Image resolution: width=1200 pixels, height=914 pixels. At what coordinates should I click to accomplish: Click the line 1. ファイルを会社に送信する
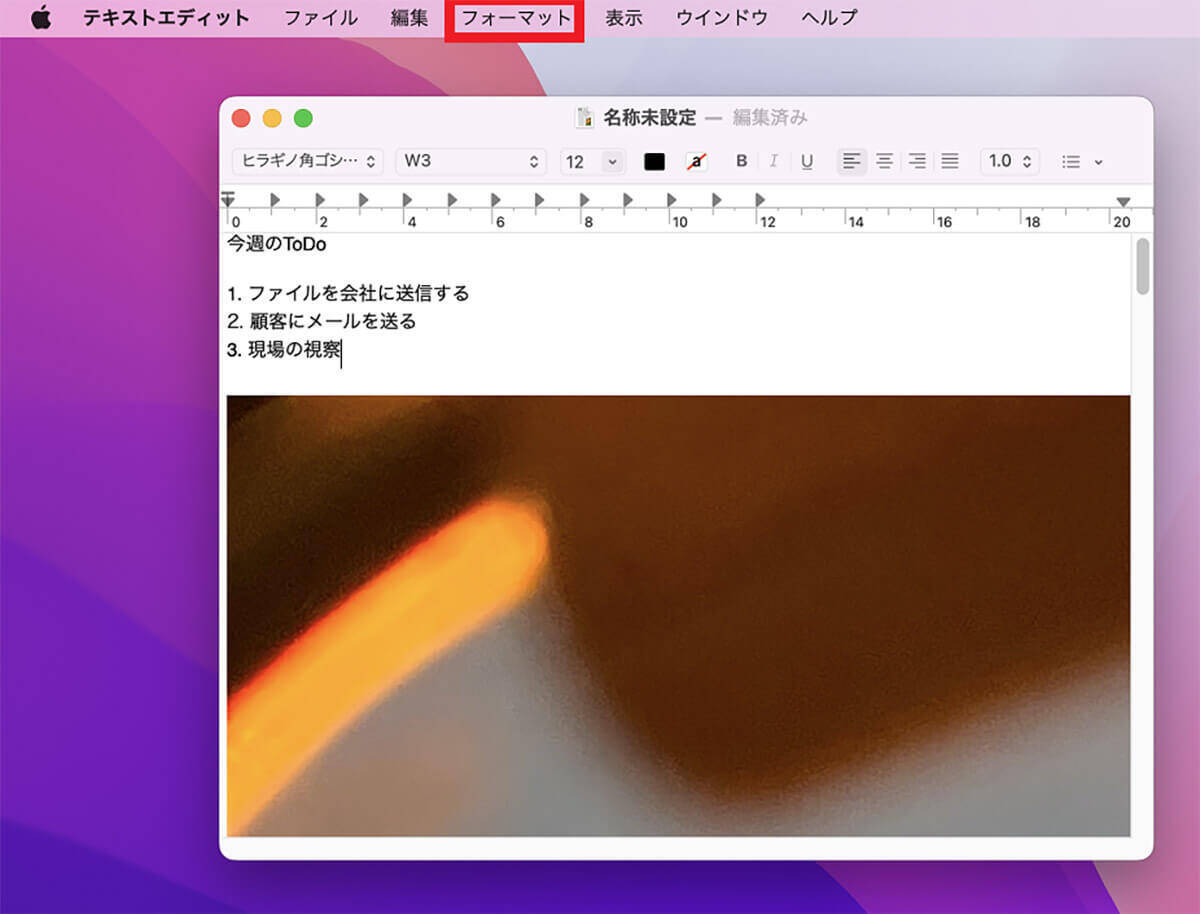pyautogui.click(x=348, y=294)
